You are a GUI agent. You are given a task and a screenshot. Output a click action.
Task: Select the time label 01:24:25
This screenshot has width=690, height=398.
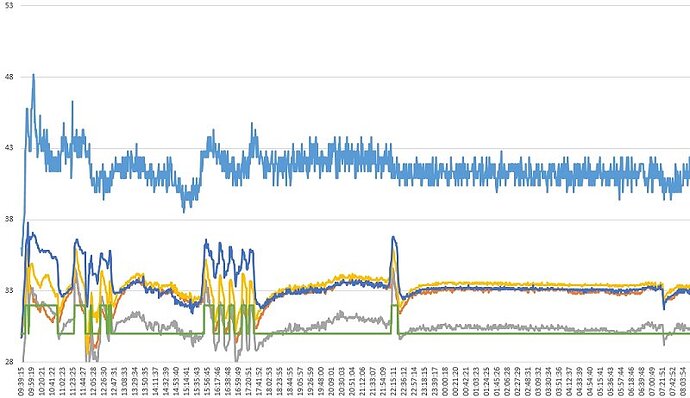click(x=487, y=382)
